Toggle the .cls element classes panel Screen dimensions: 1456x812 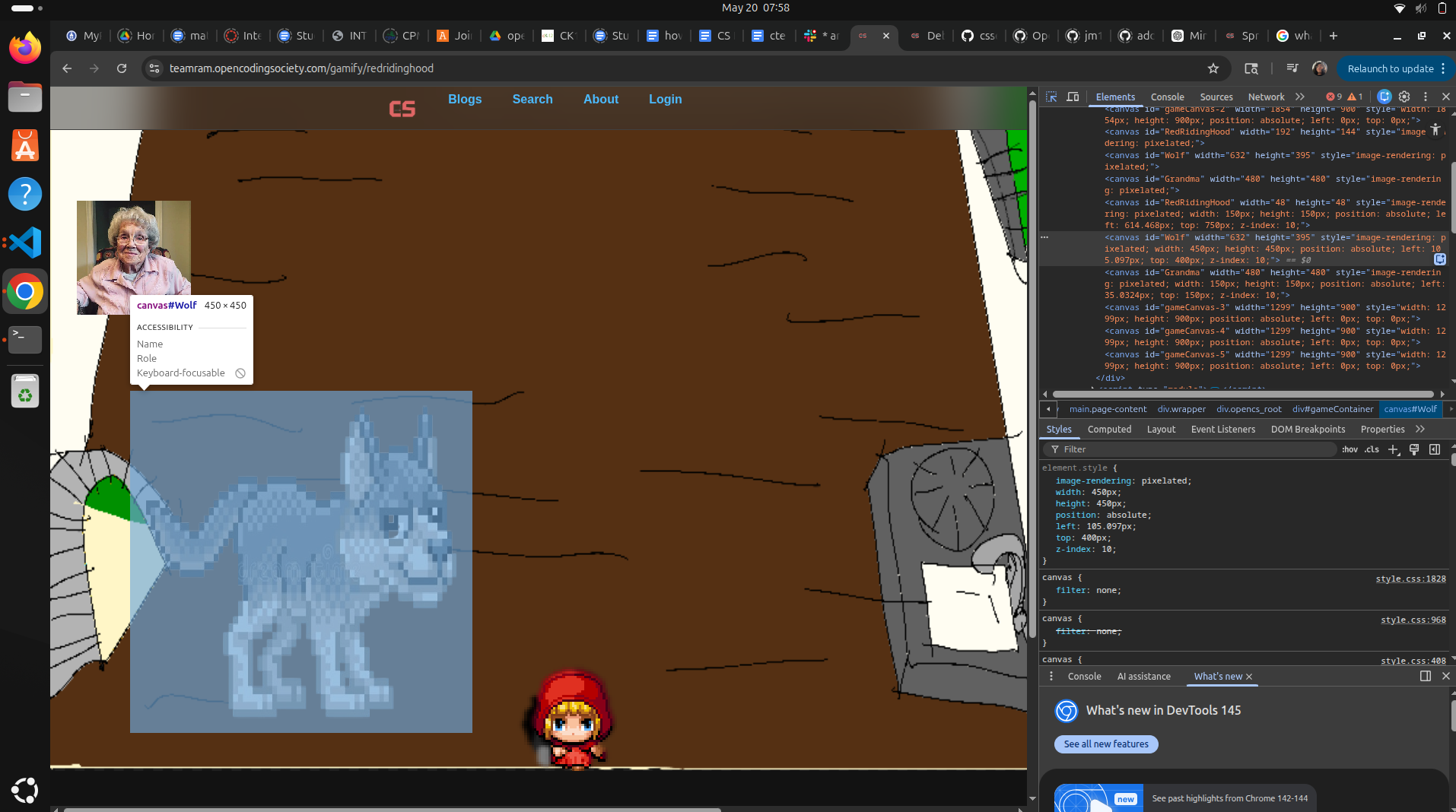pos(1372,449)
